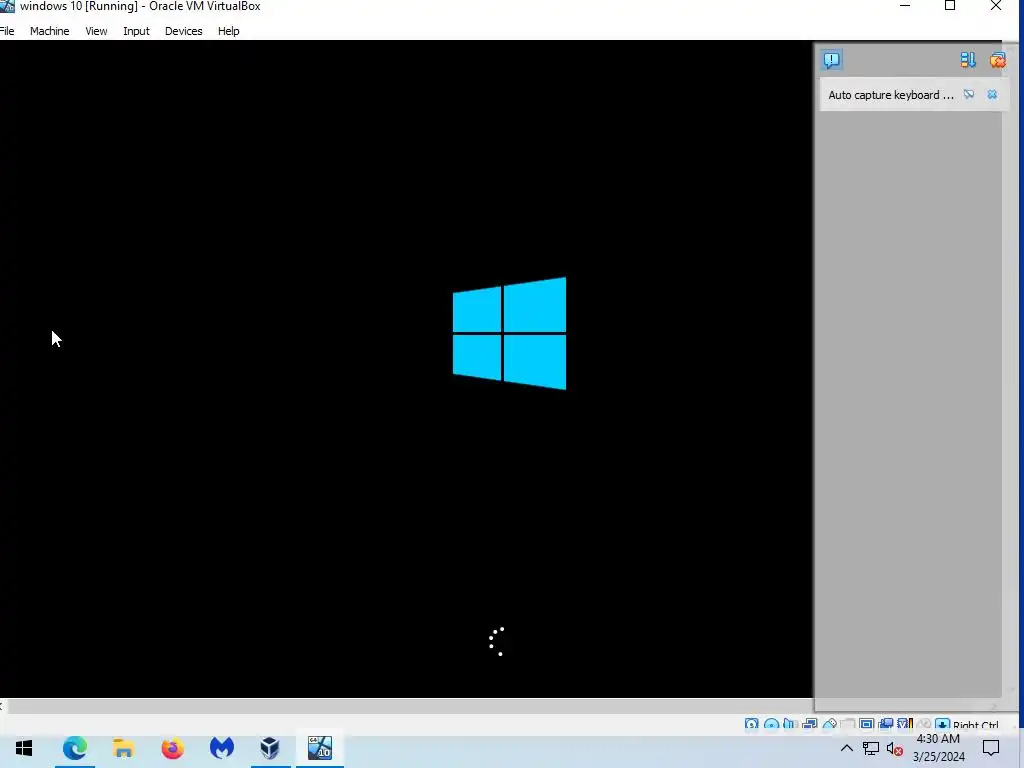Click the USB devices status icon
The width and height of the screenshot is (1024, 768).
point(829,724)
